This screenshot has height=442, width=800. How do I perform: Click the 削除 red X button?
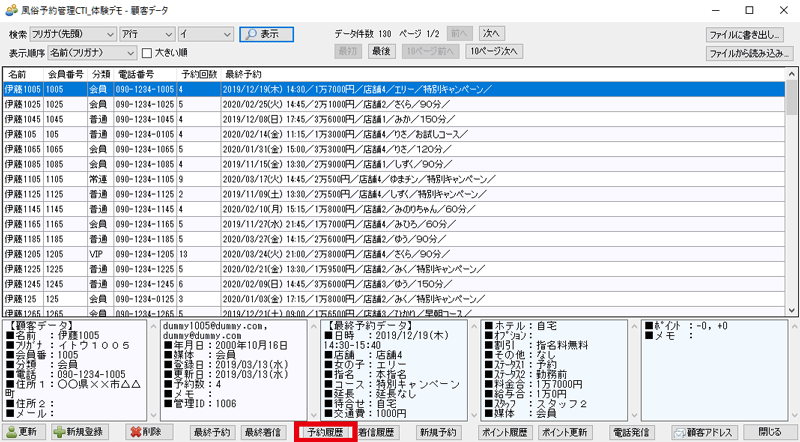[144, 432]
